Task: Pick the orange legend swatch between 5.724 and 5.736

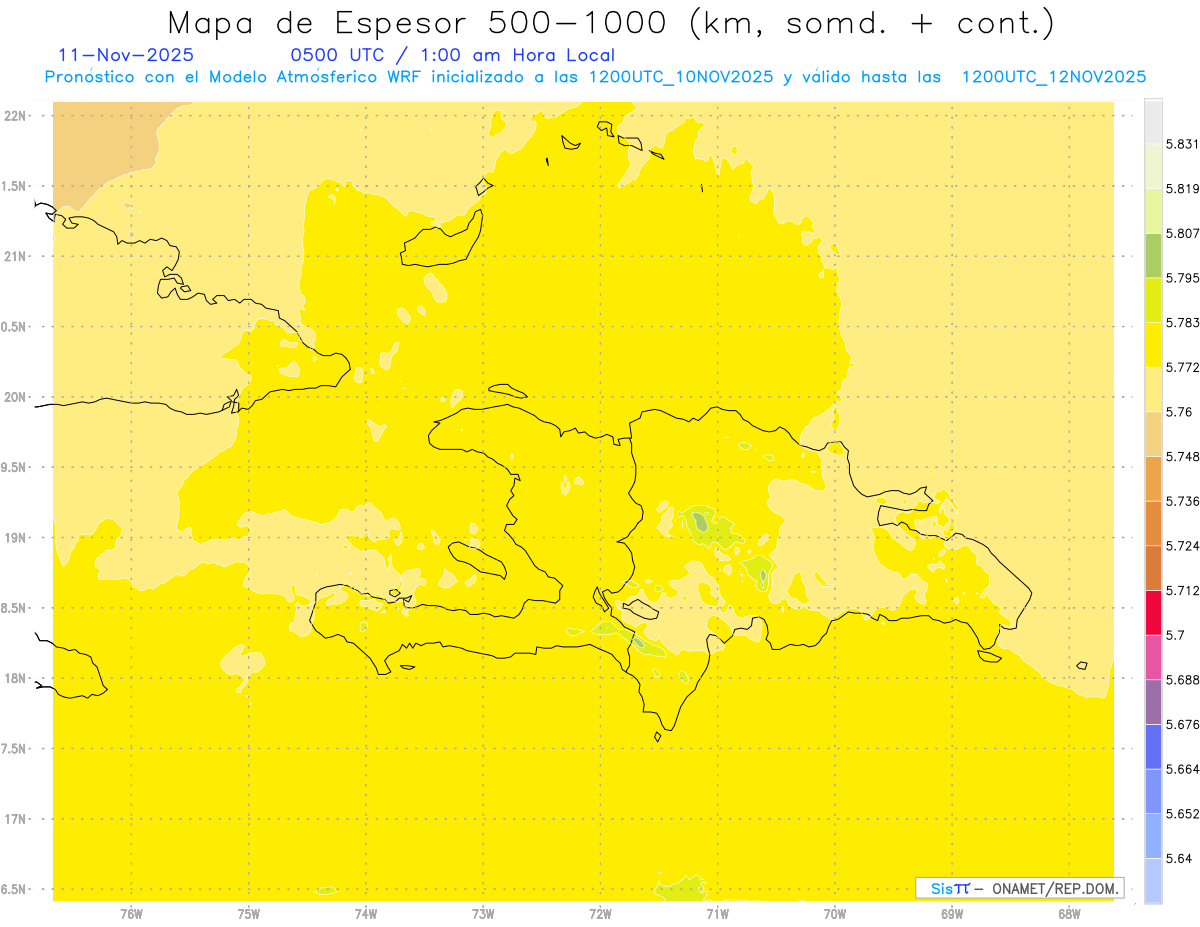Action: click(1153, 523)
